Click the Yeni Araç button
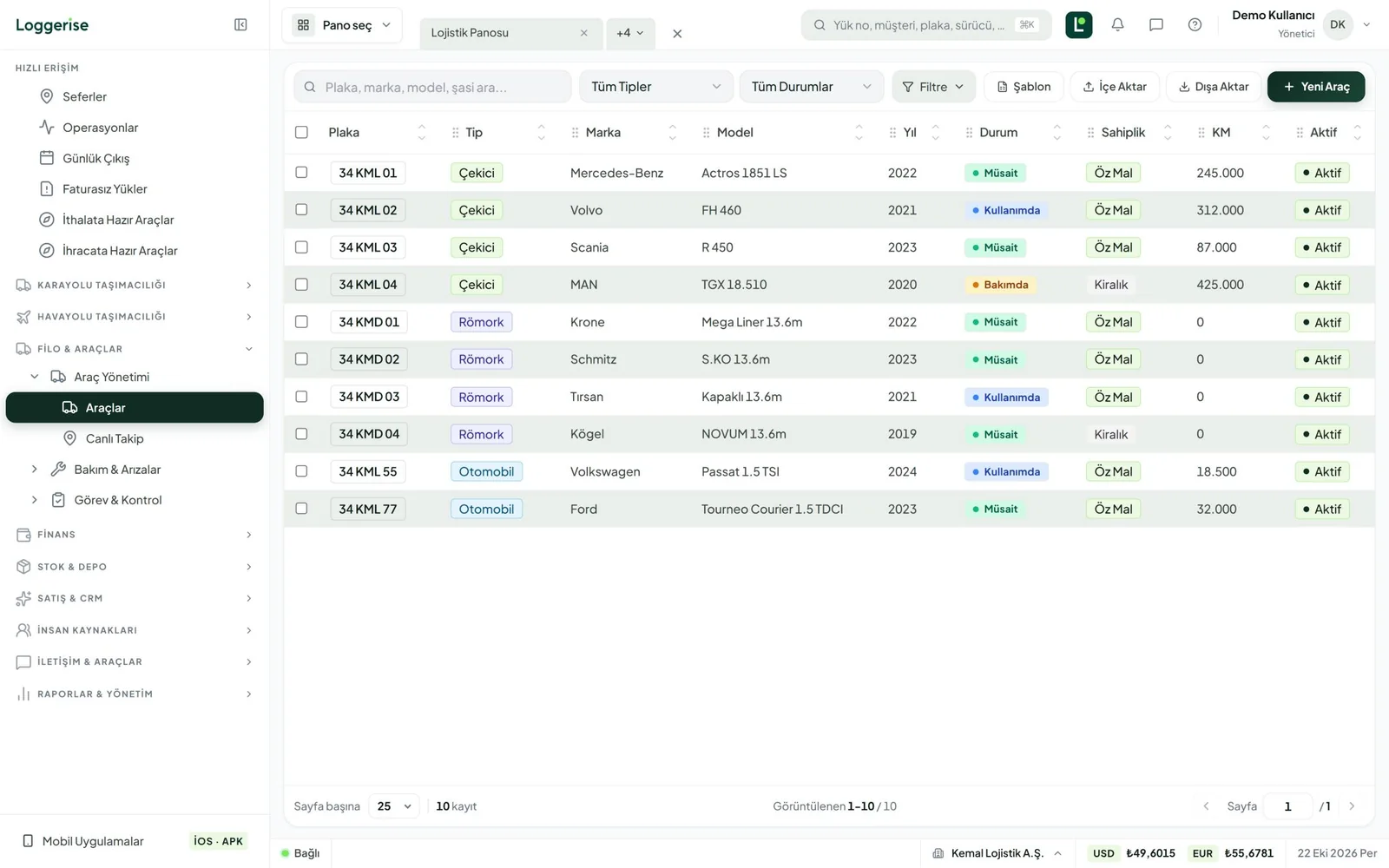 (x=1316, y=87)
